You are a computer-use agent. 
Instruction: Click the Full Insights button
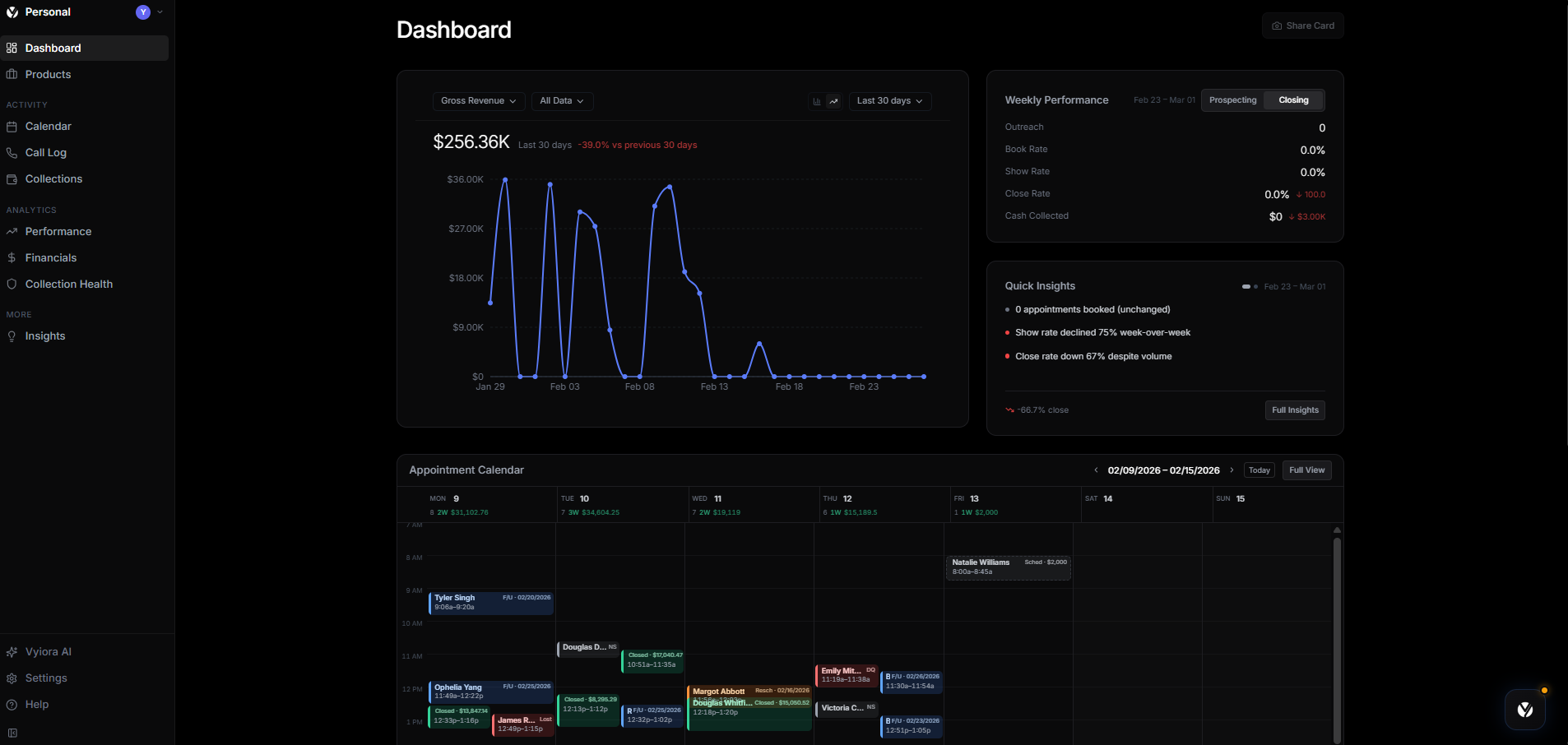tap(1294, 410)
